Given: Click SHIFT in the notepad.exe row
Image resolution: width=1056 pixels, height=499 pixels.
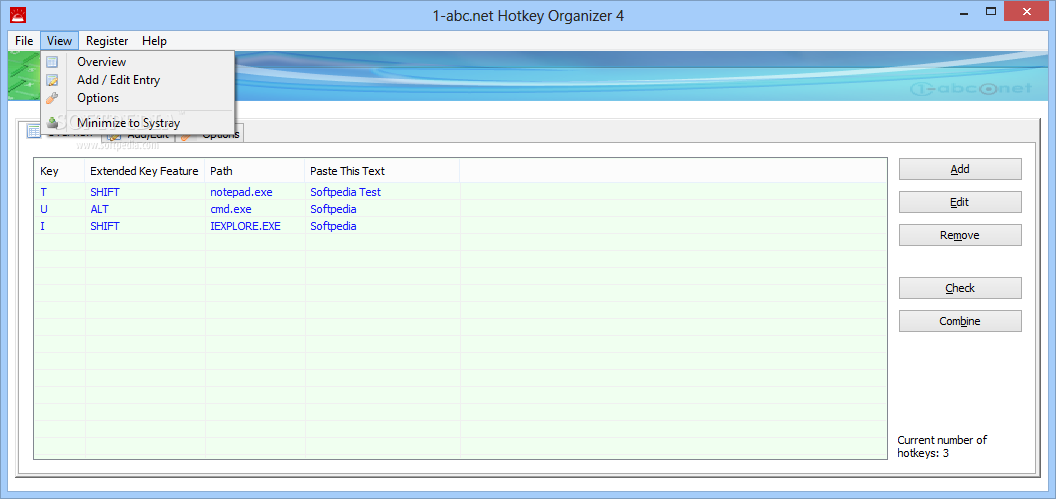Looking at the screenshot, I should pos(105,192).
